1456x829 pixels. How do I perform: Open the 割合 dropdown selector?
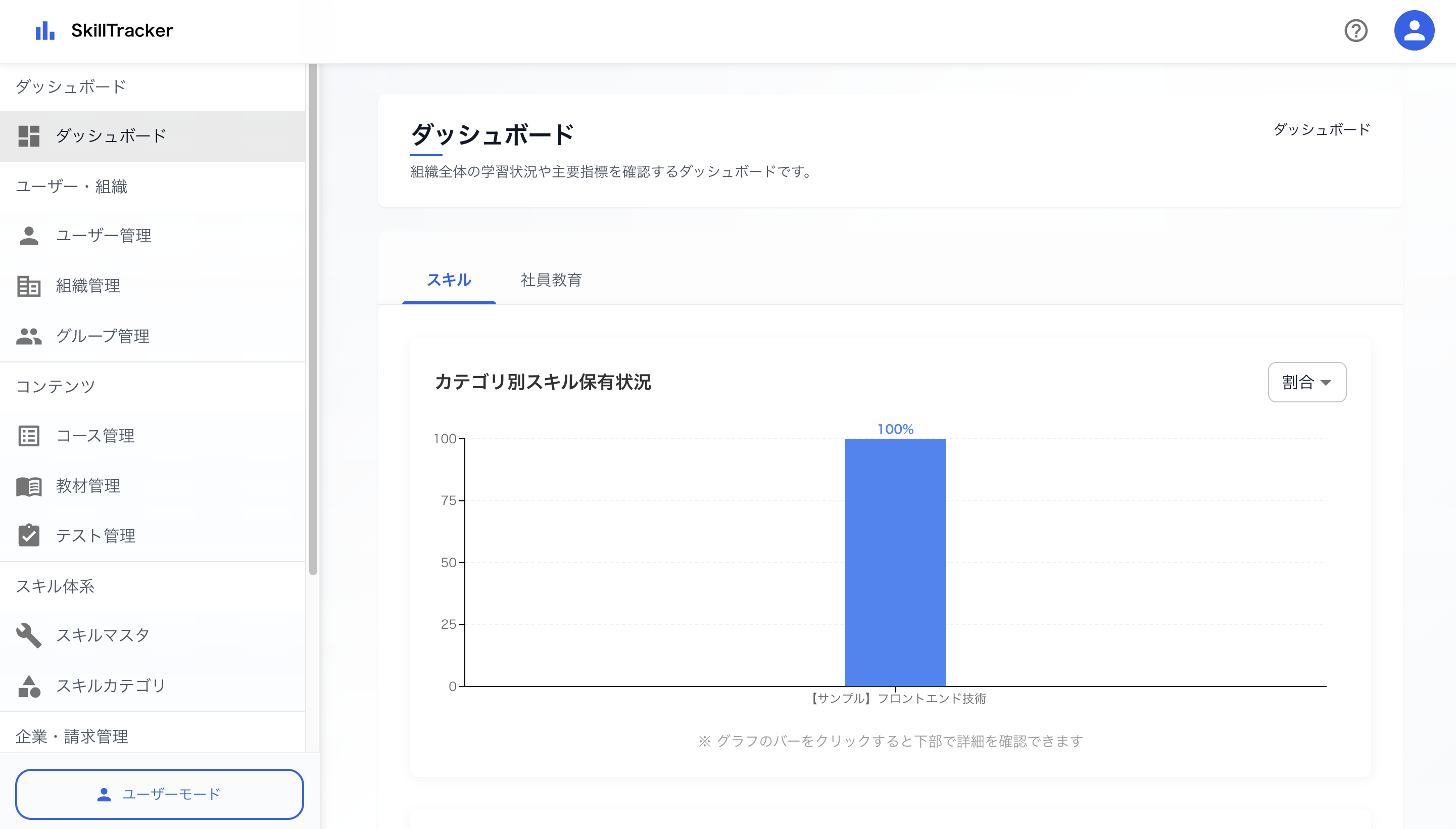[1306, 382]
